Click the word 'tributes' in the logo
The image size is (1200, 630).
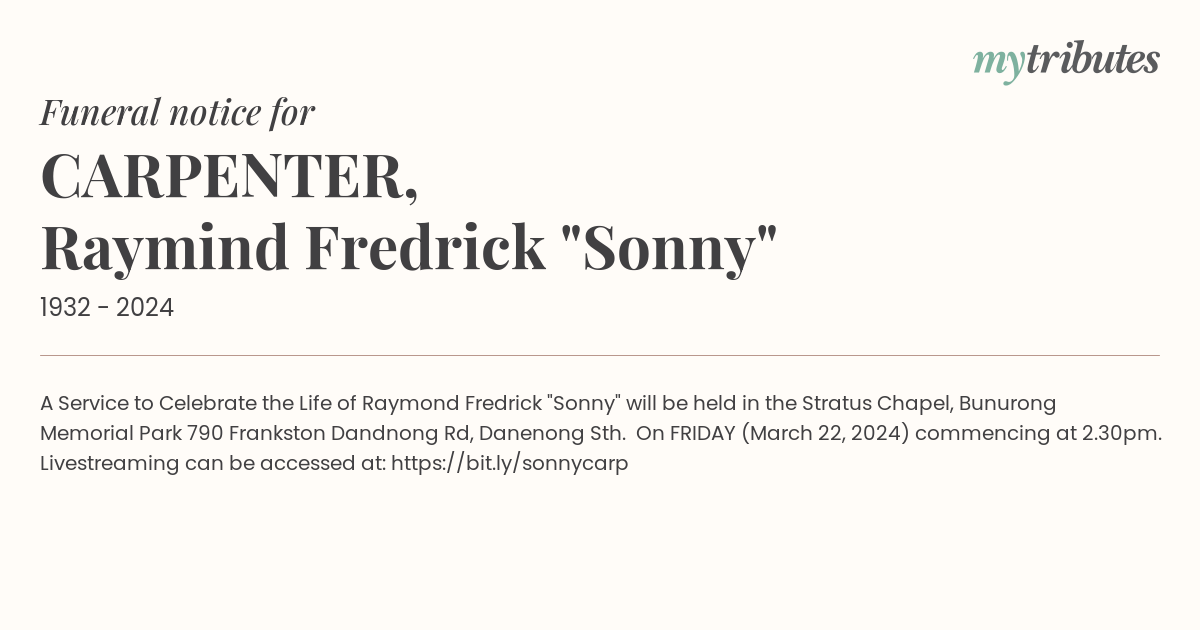(x=1093, y=59)
